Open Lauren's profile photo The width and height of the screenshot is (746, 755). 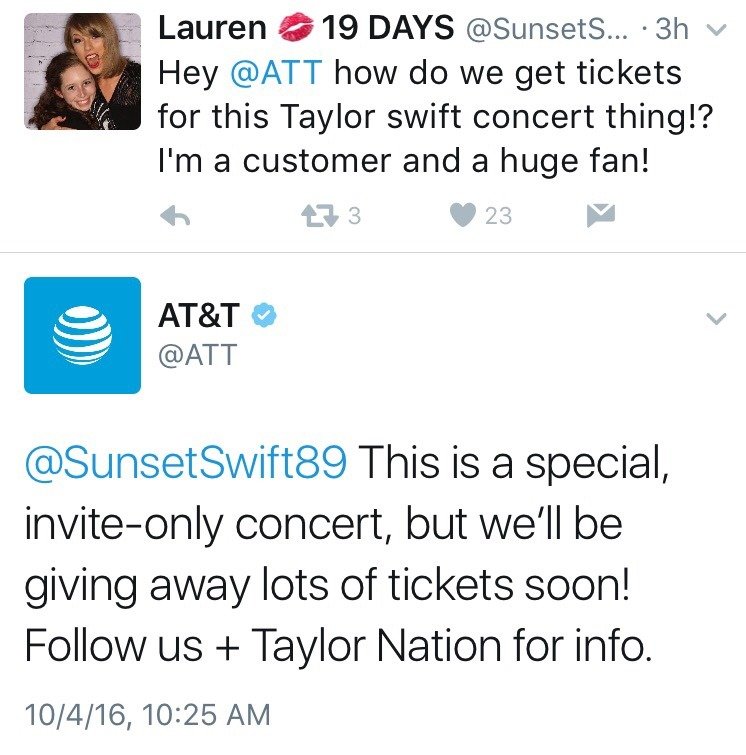[x=82, y=72]
